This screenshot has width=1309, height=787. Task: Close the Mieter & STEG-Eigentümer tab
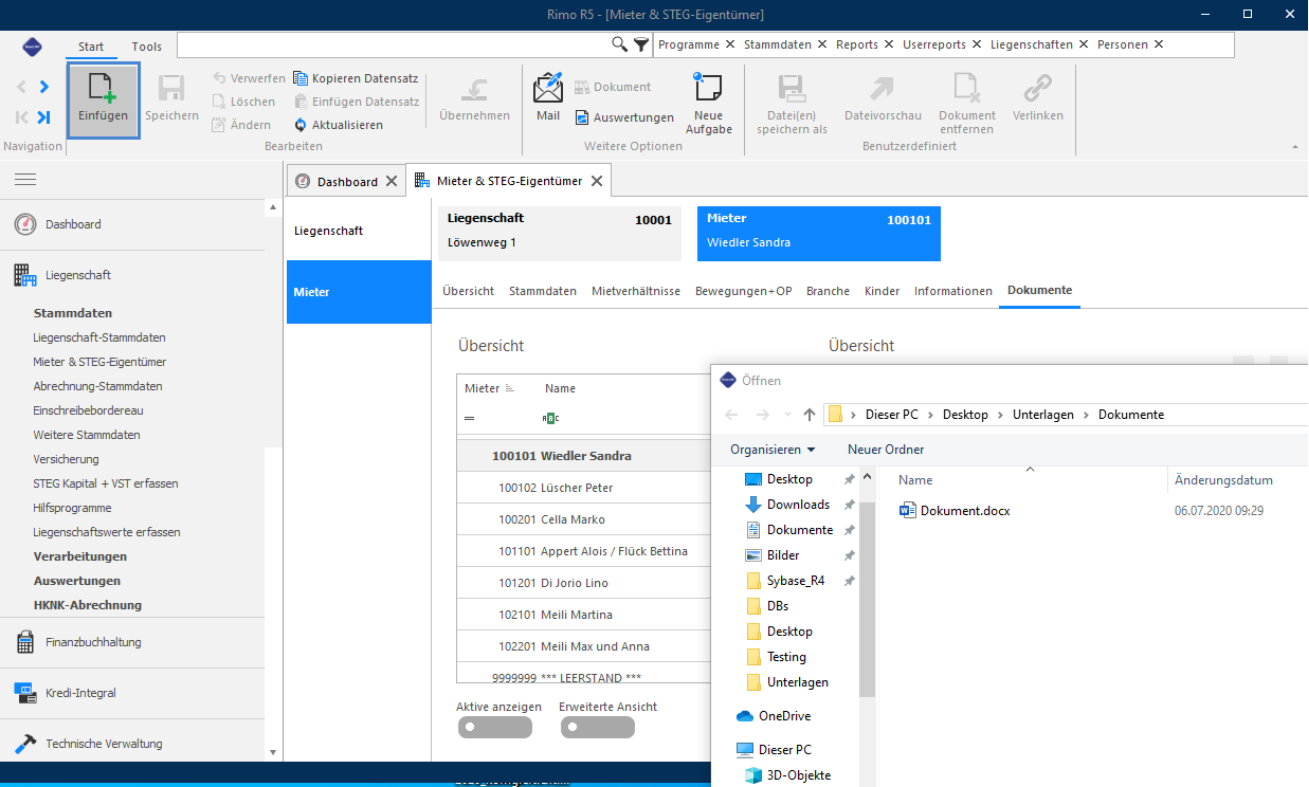(x=596, y=181)
